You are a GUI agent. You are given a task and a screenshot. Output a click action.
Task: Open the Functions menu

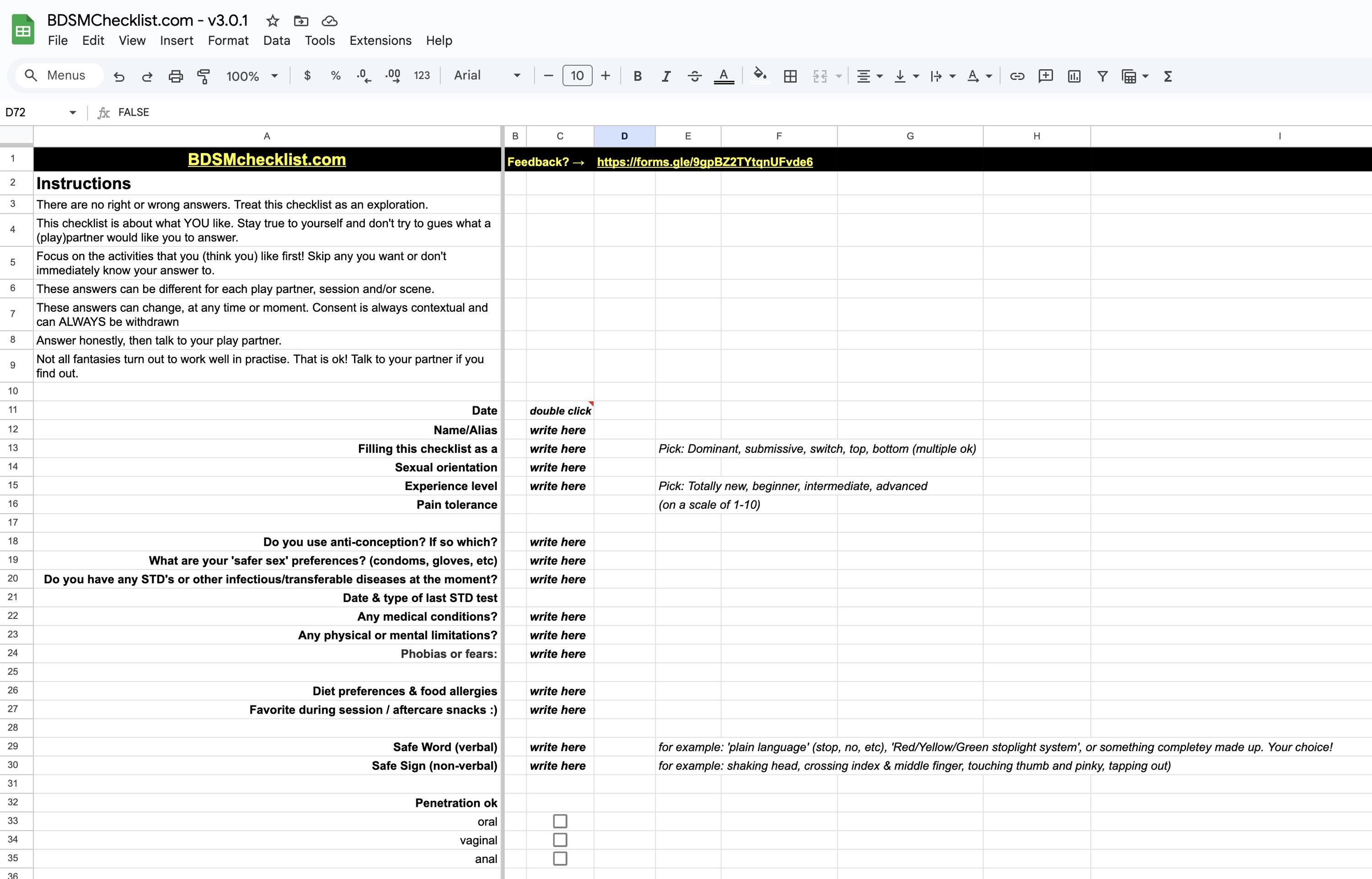1168,75
